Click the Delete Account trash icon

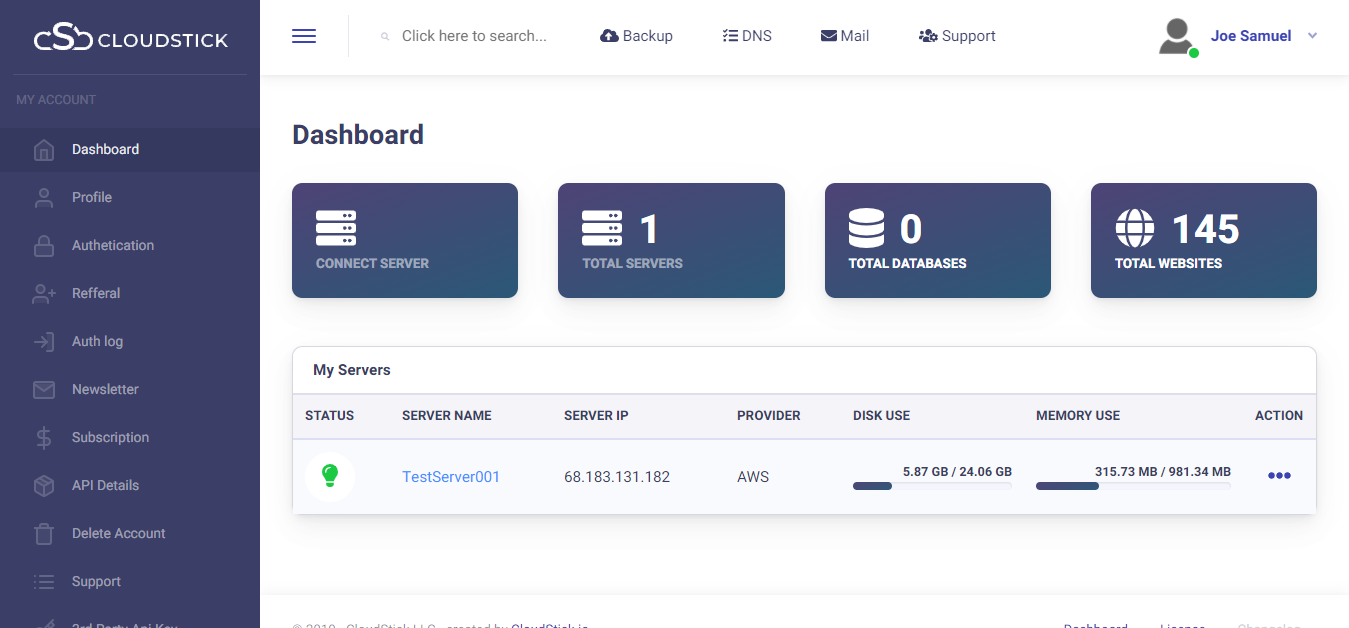pyautogui.click(x=44, y=533)
